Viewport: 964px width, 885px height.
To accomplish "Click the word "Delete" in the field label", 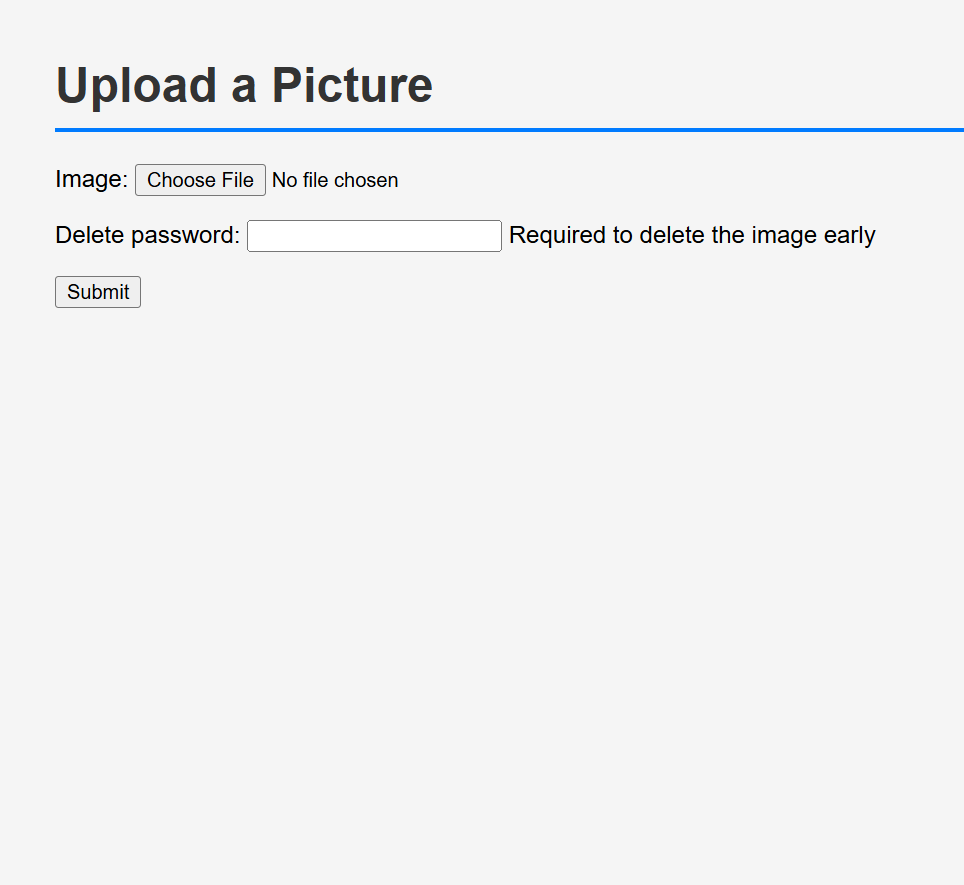I will click(89, 236).
